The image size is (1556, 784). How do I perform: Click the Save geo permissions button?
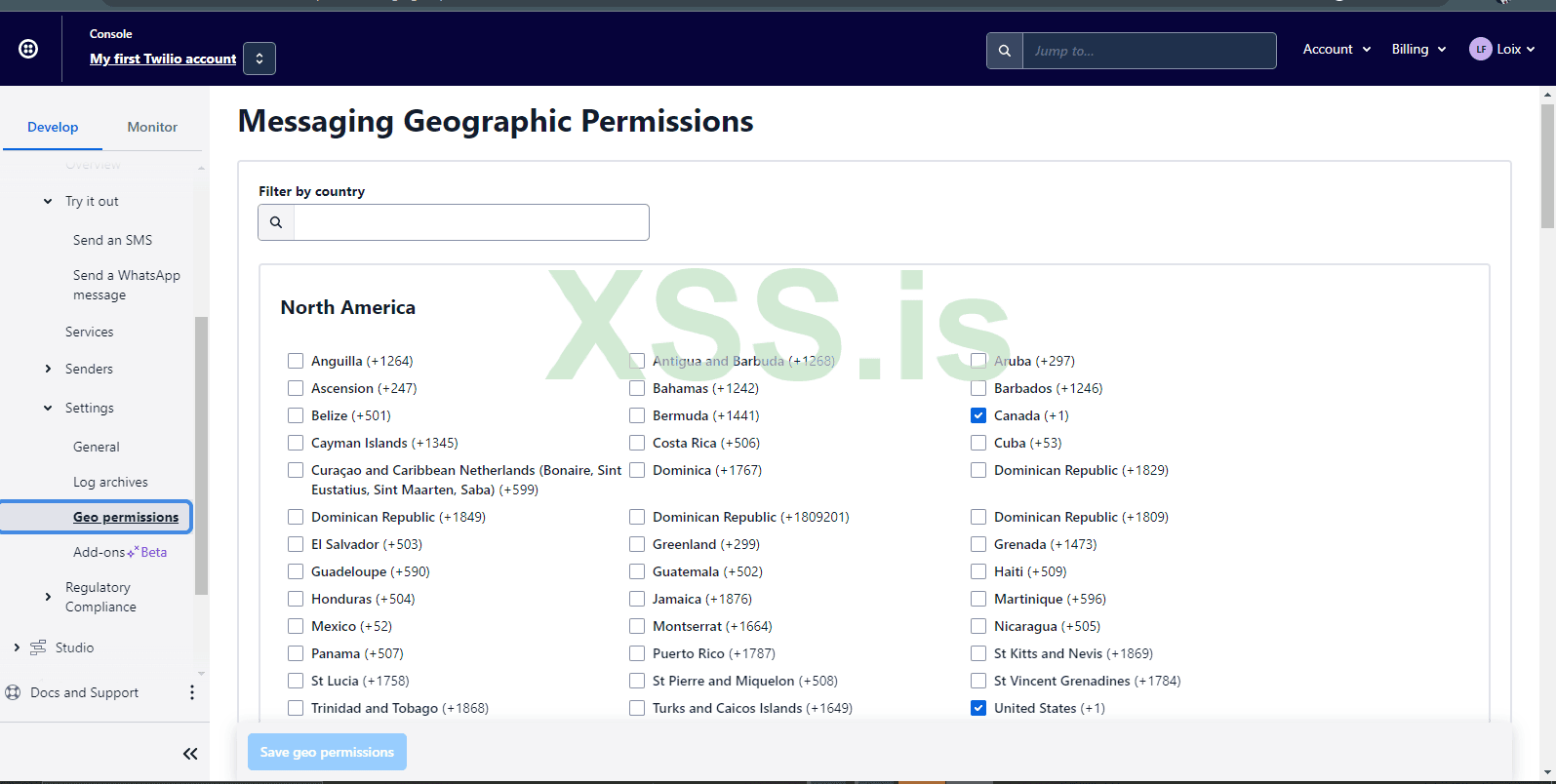[x=327, y=752]
